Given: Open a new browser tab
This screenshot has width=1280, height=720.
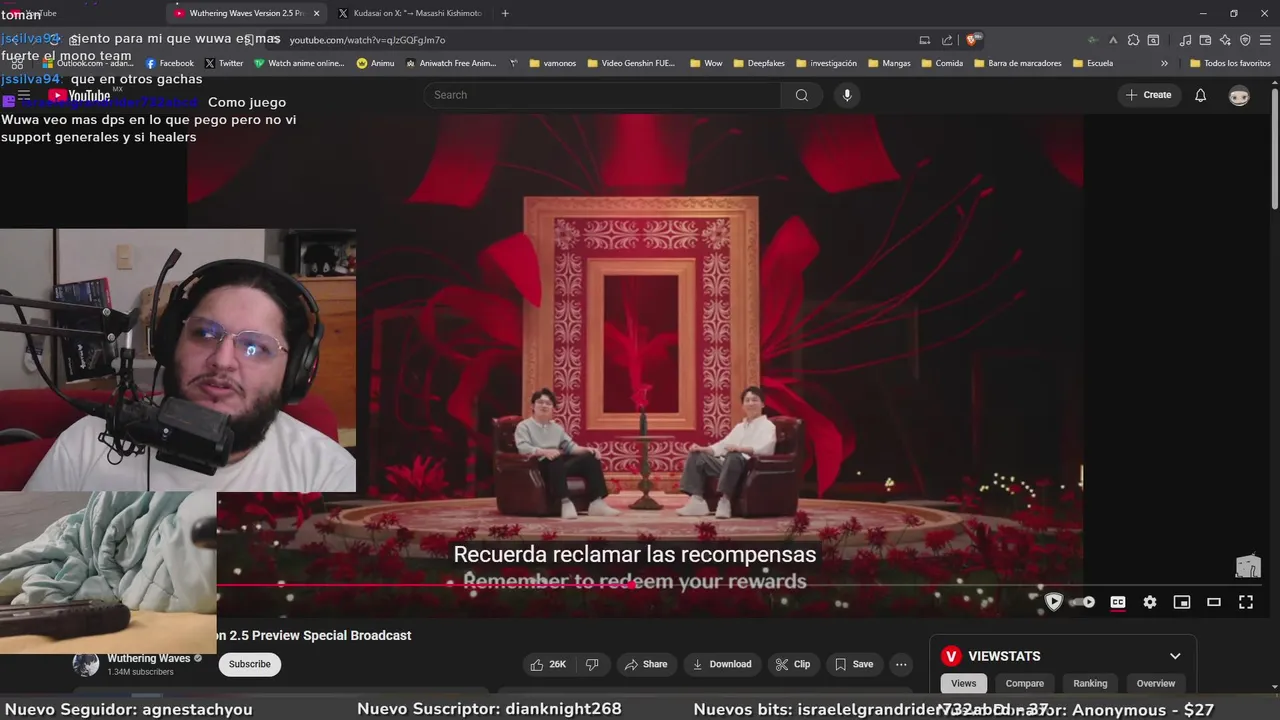Looking at the screenshot, I should coord(505,13).
